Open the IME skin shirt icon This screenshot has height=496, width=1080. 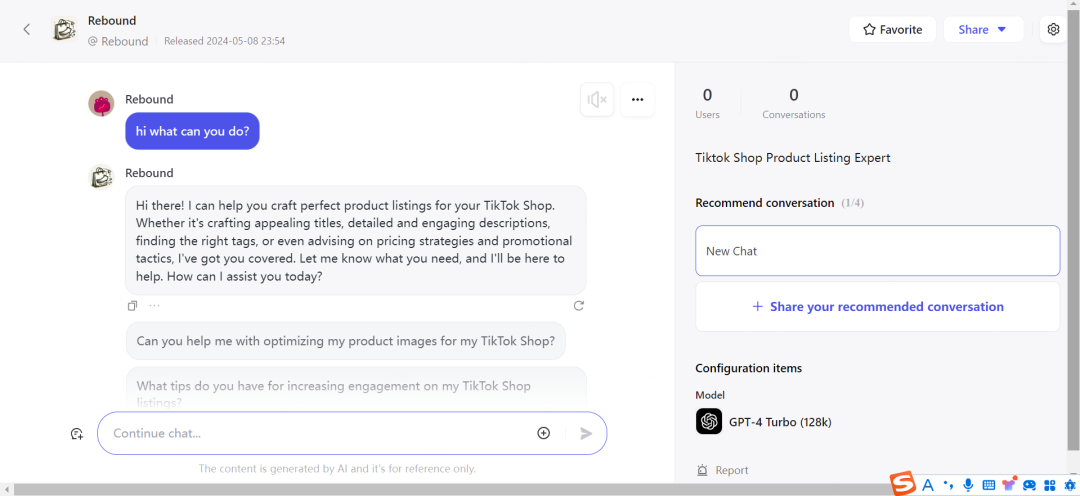[x=1010, y=484]
